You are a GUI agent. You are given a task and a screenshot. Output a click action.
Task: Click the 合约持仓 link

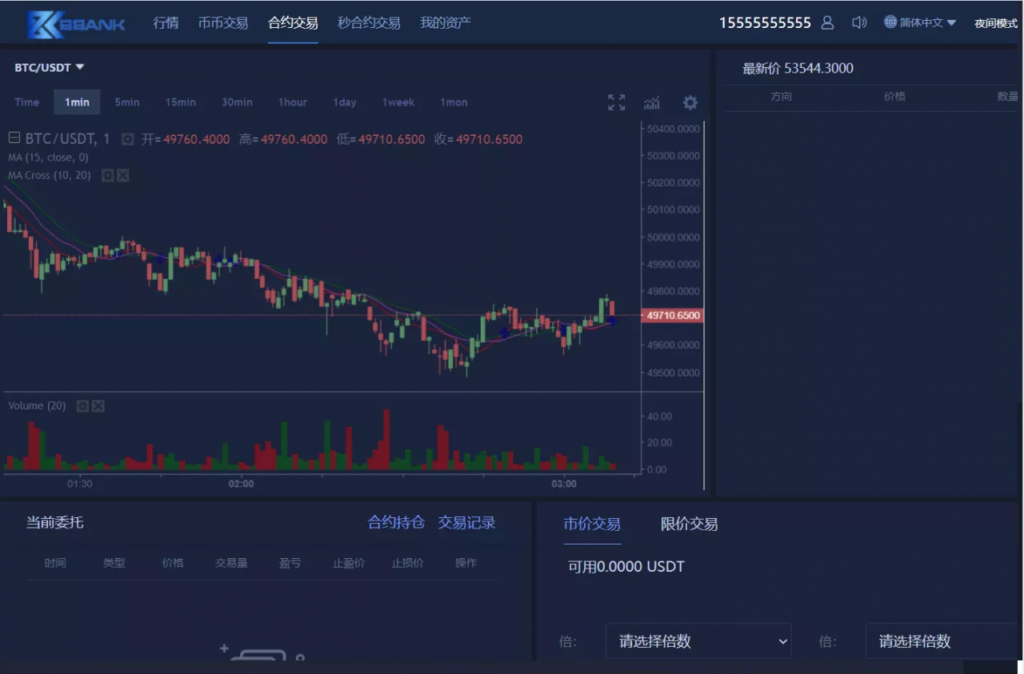pyautogui.click(x=396, y=522)
